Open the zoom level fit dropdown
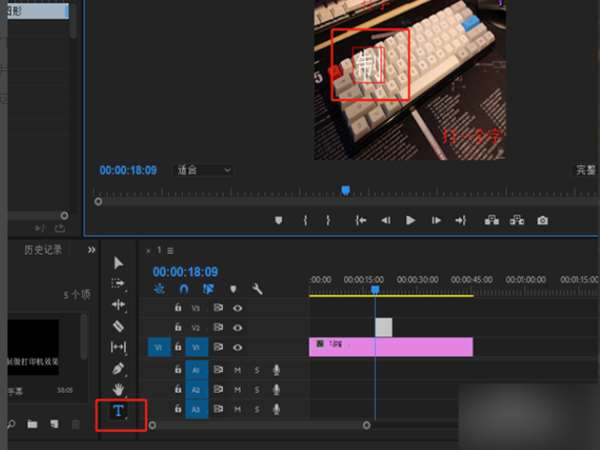600x450 pixels. (x=204, y=170)
